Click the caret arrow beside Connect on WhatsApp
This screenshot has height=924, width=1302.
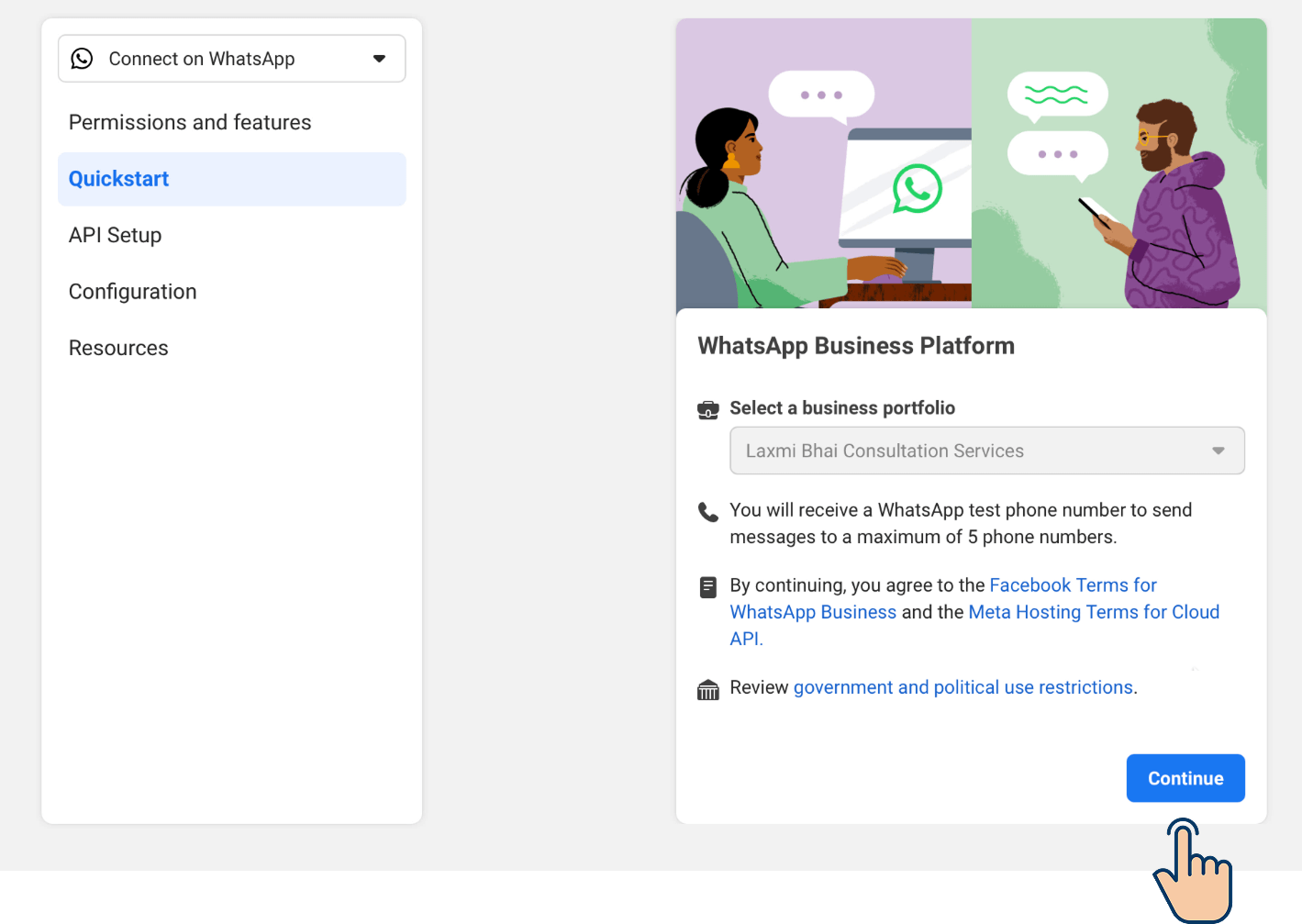379,59
